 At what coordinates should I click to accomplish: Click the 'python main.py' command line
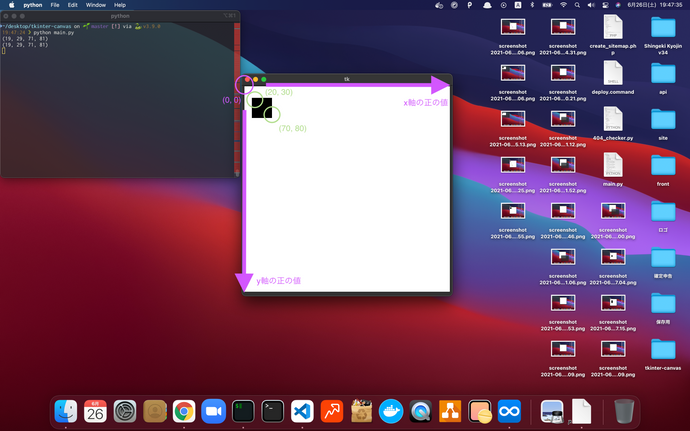[x=53, y=33]
